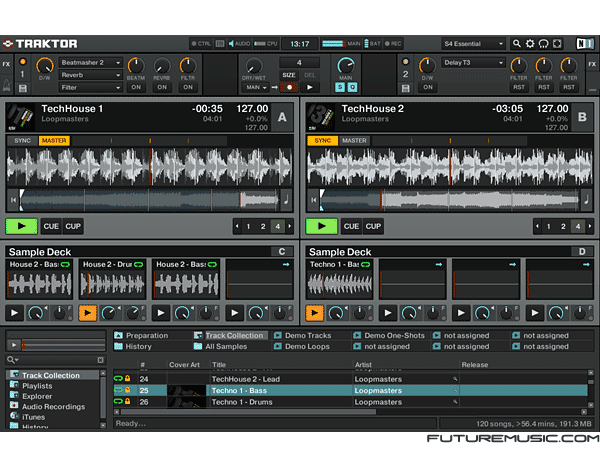Open the Filter effect dropdown
The image size is (600, 470).
tap(91, 87)
